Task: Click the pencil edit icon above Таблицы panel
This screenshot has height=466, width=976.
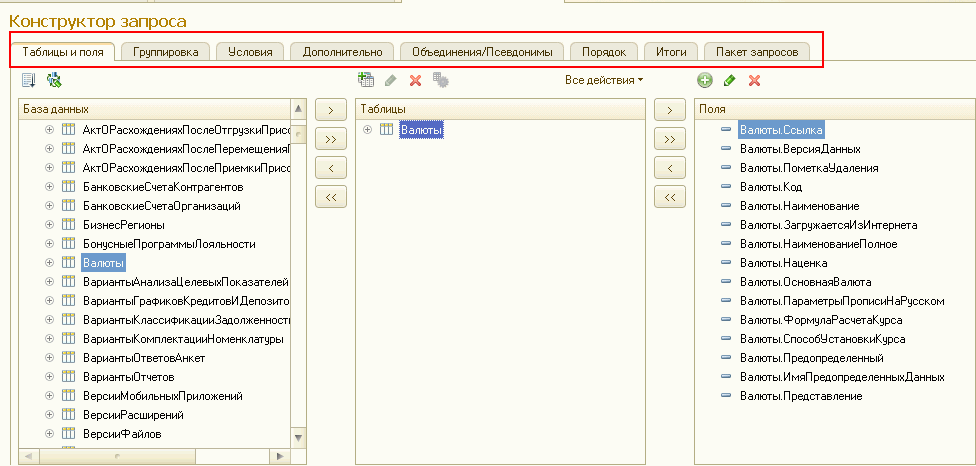Action: (x=391, y=80)
